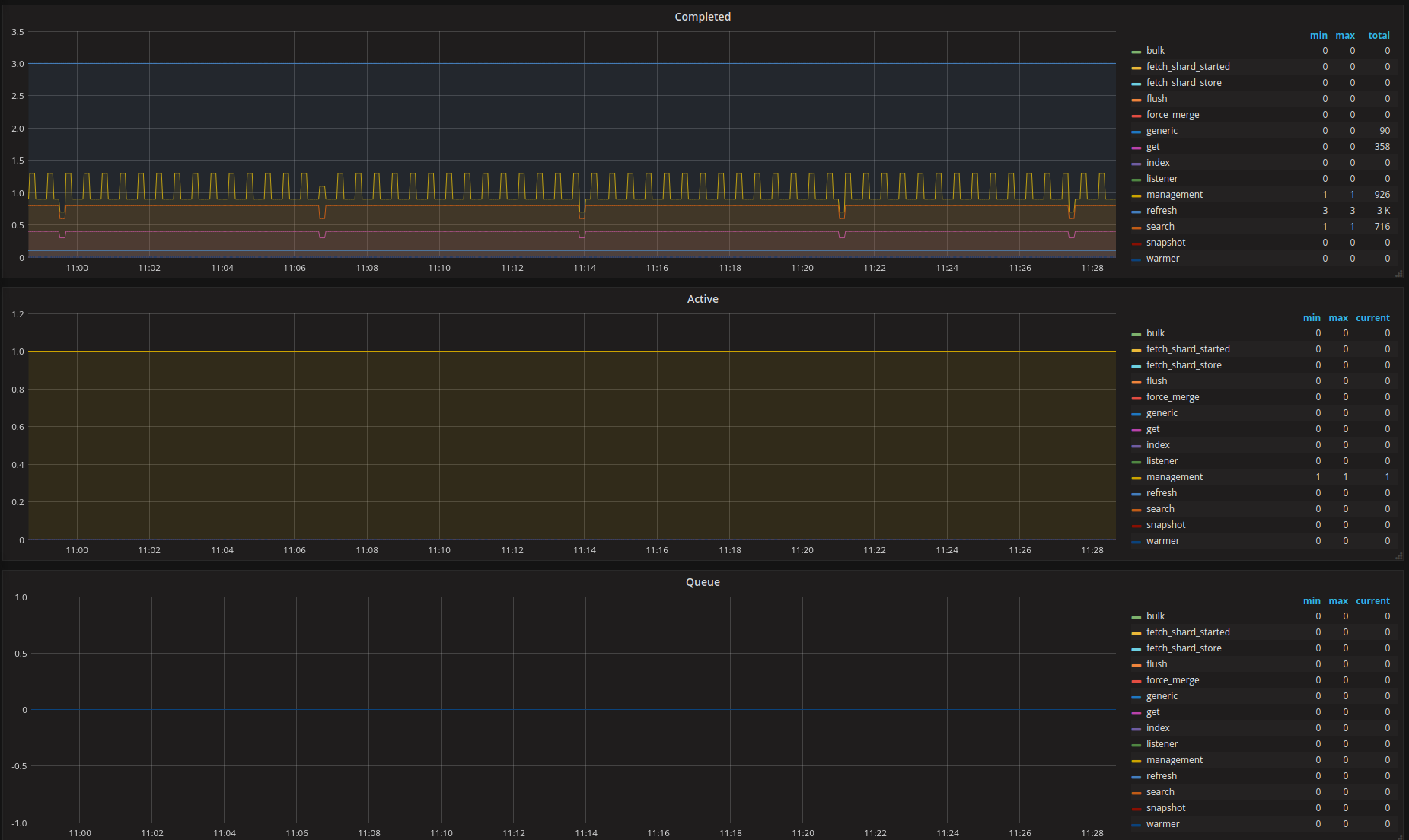Toggle management series in Completed legend
The width and height of the screenshot is (1409, 840).
pyautogui.click(x=1174, y=195)
